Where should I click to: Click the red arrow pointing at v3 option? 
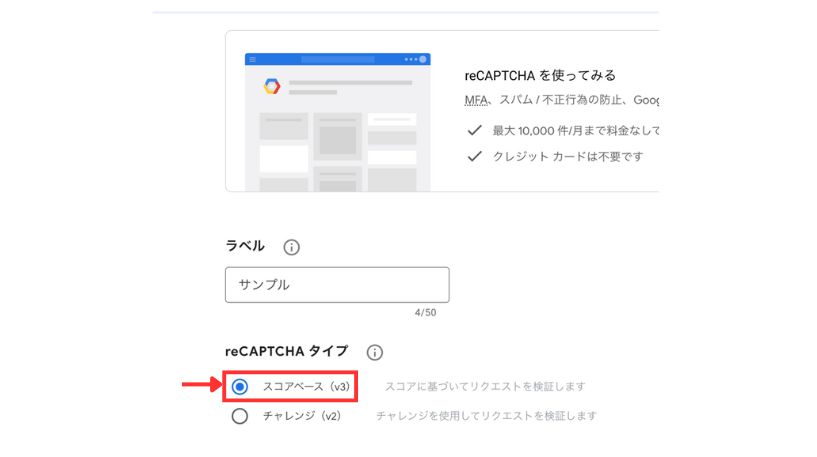tap(202, 385)
